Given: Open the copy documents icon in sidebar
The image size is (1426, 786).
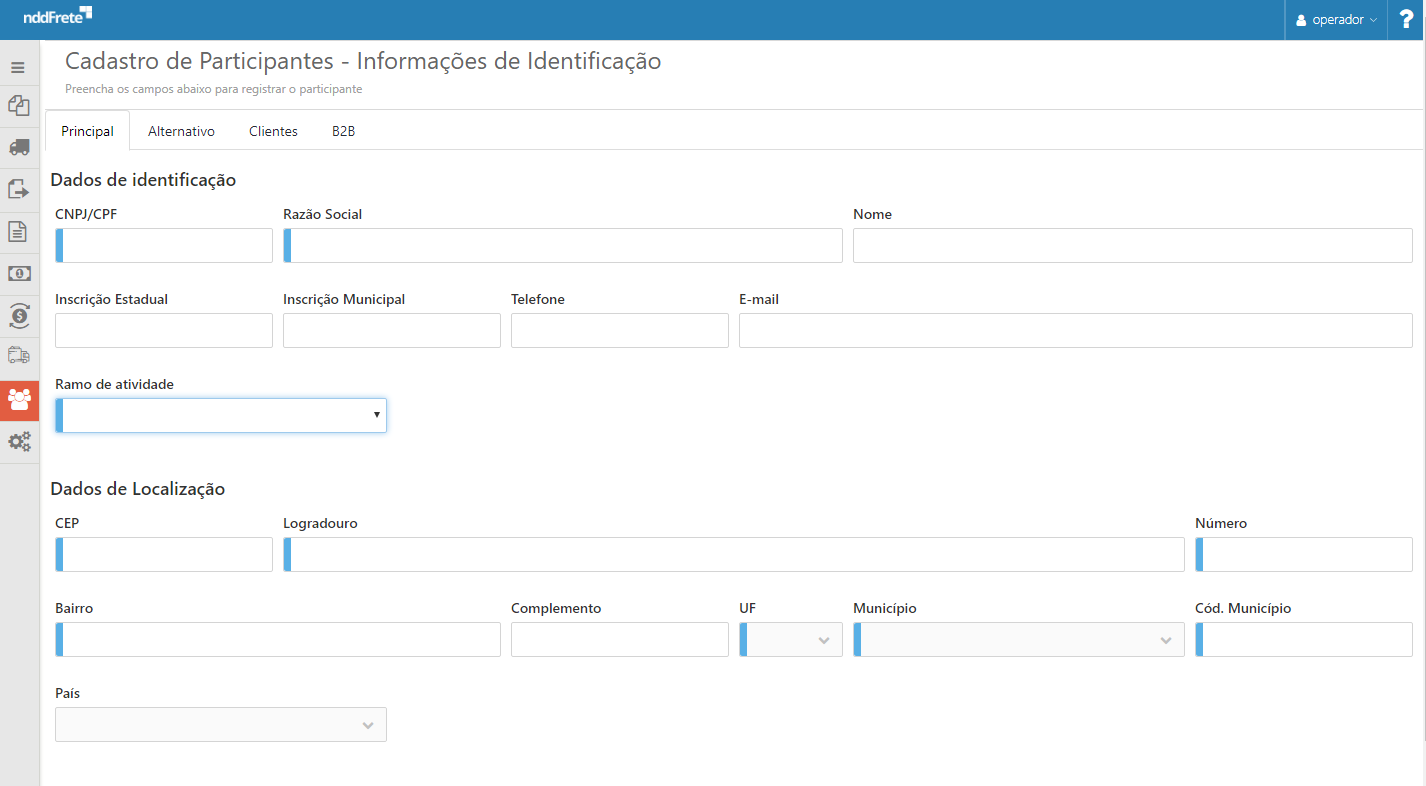Looking at the screenshot, I should tap(18, 105).
